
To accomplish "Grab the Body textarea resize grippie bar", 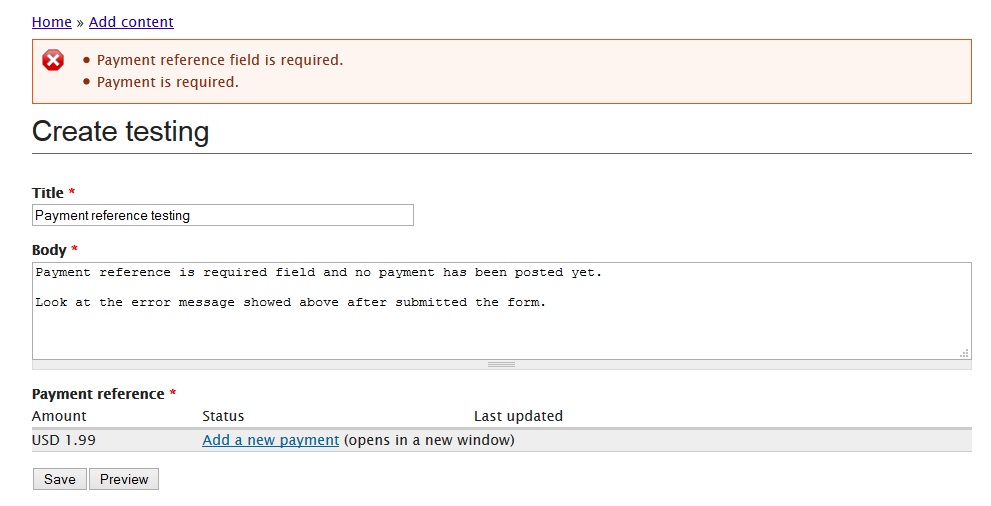I will [501, 365].
